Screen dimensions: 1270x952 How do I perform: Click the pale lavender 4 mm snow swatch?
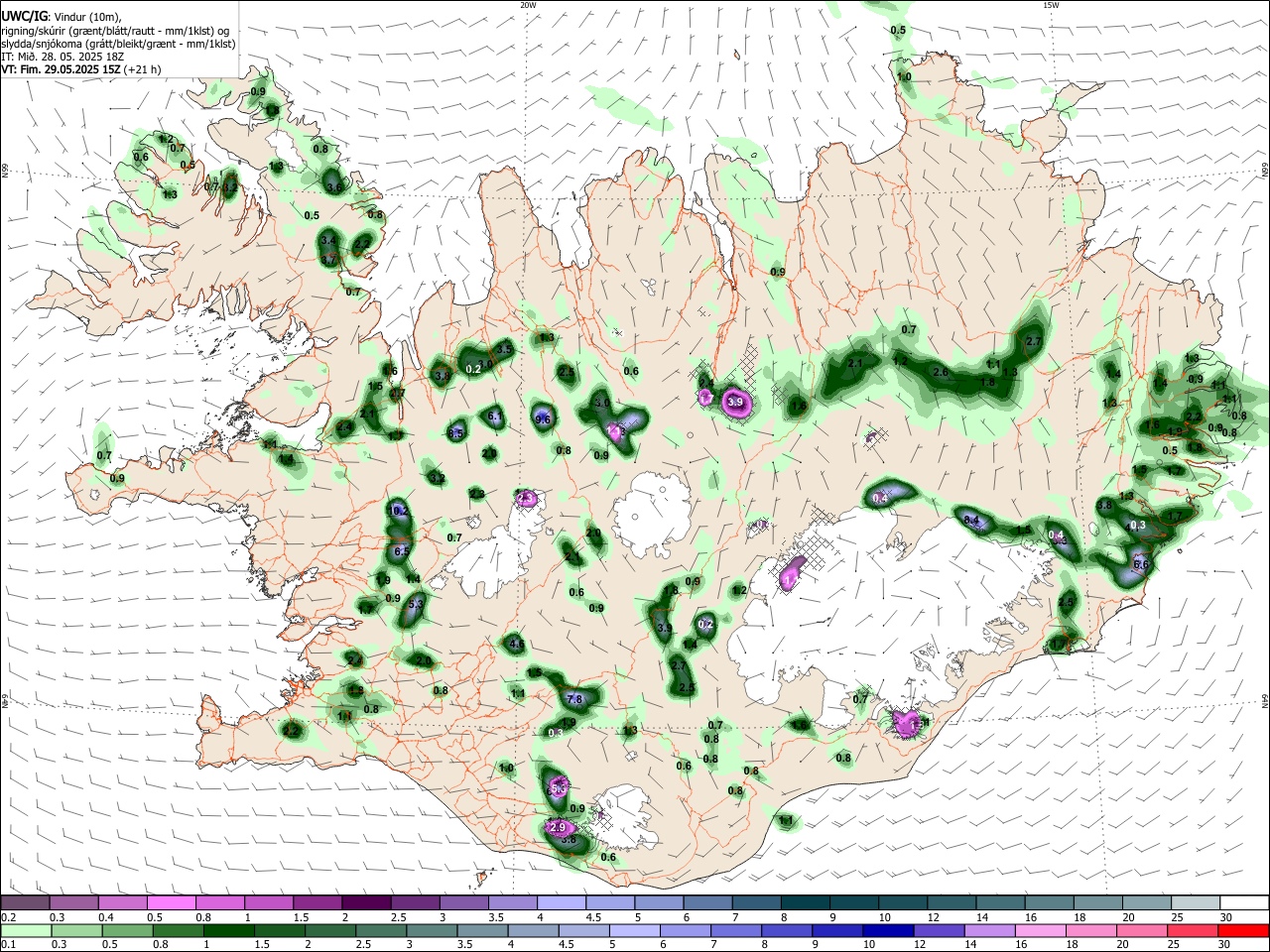point(561,903)
